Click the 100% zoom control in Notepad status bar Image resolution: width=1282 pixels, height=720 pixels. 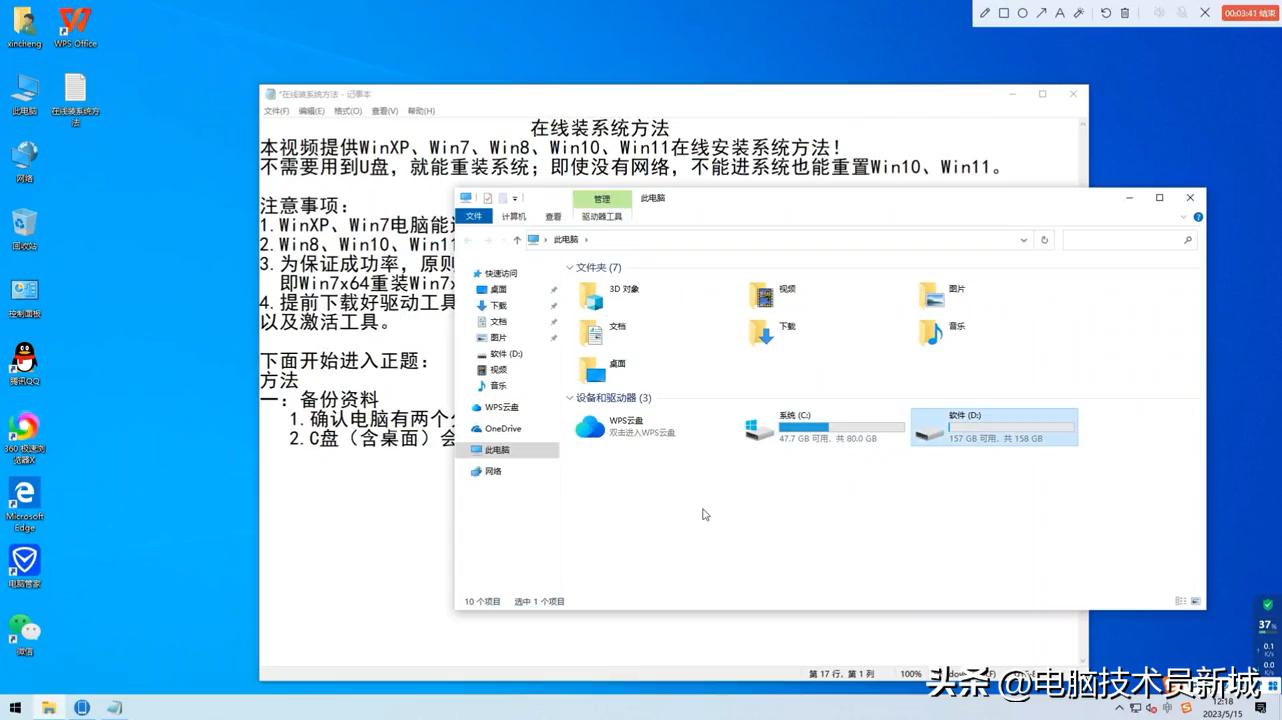(911, 674)
